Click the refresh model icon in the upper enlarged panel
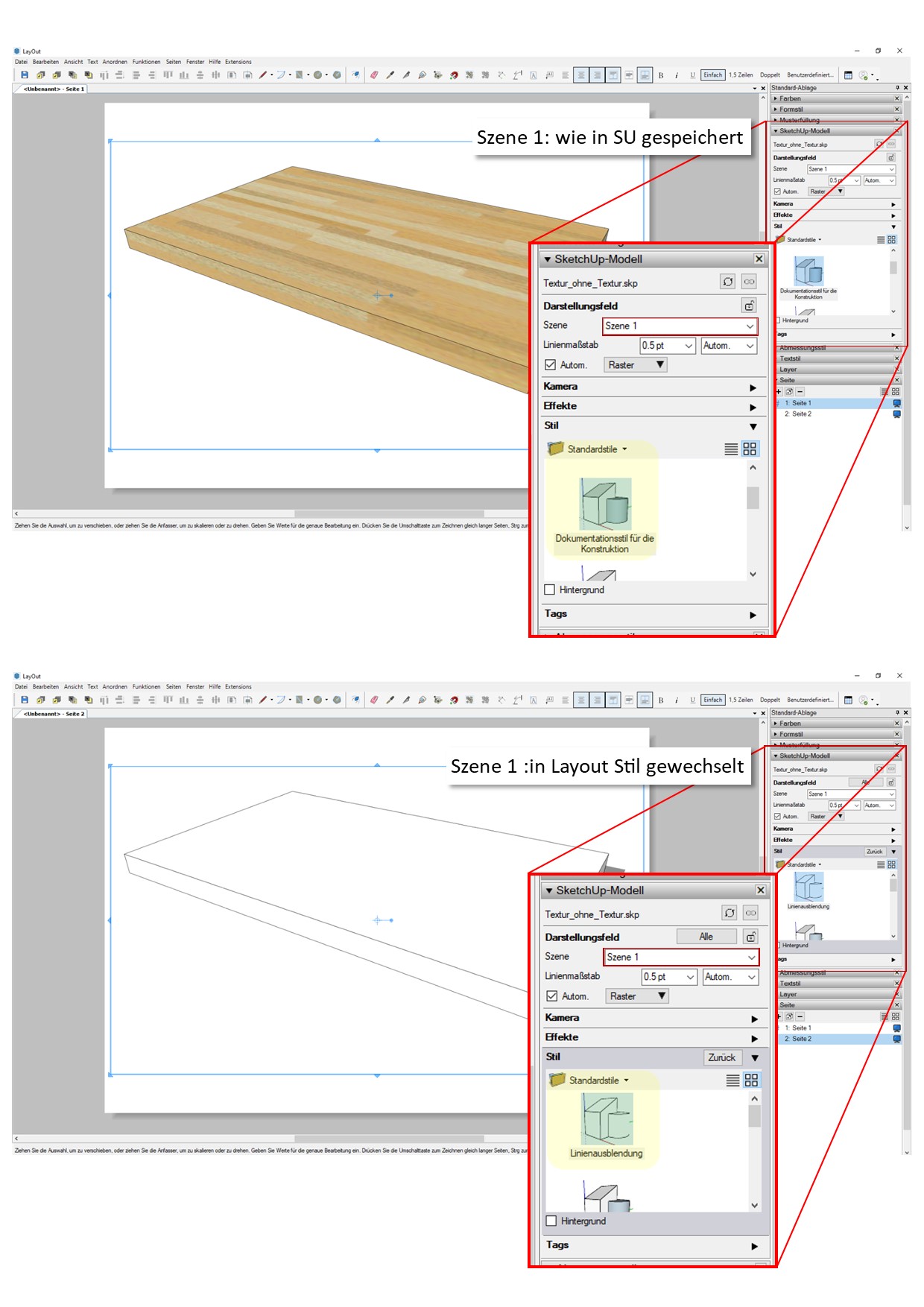Screen dimensions: 924x1307 pos(727,282)
